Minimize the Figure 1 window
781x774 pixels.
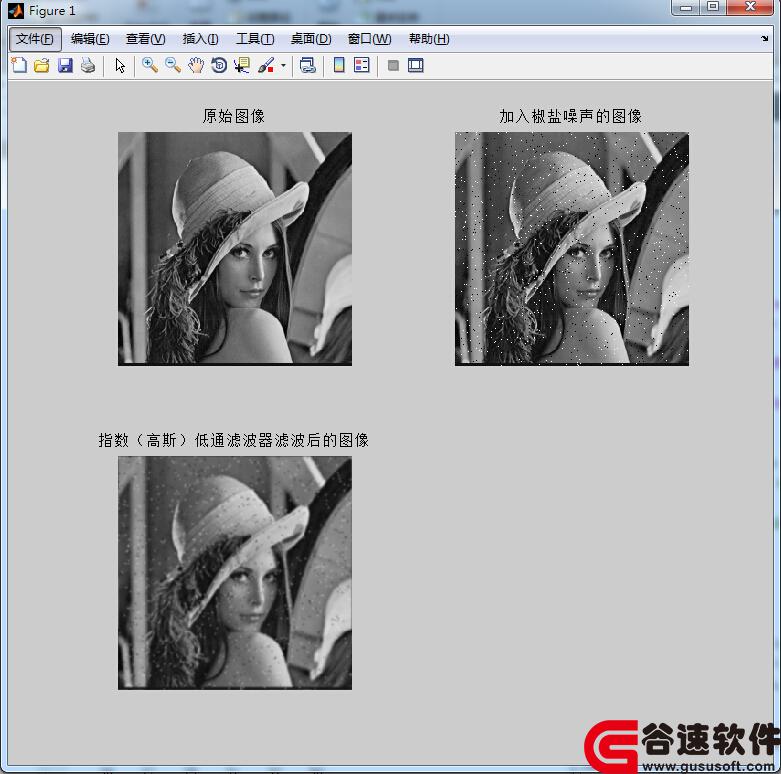[x=686, y=7]
